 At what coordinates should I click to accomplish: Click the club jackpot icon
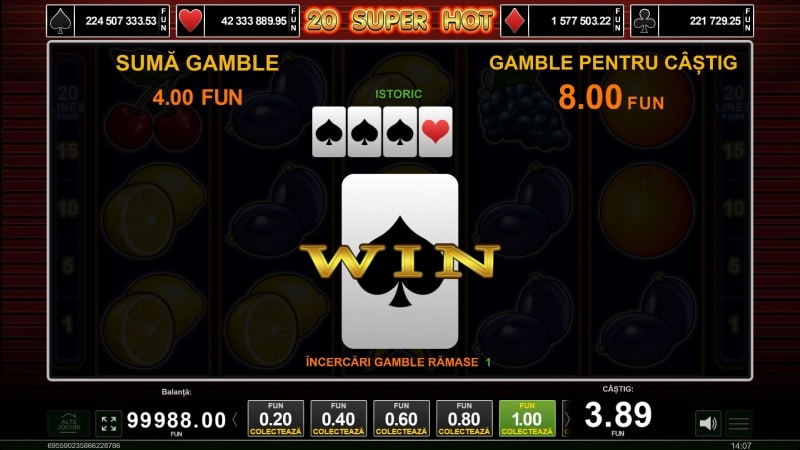click(x=644, y=21)
